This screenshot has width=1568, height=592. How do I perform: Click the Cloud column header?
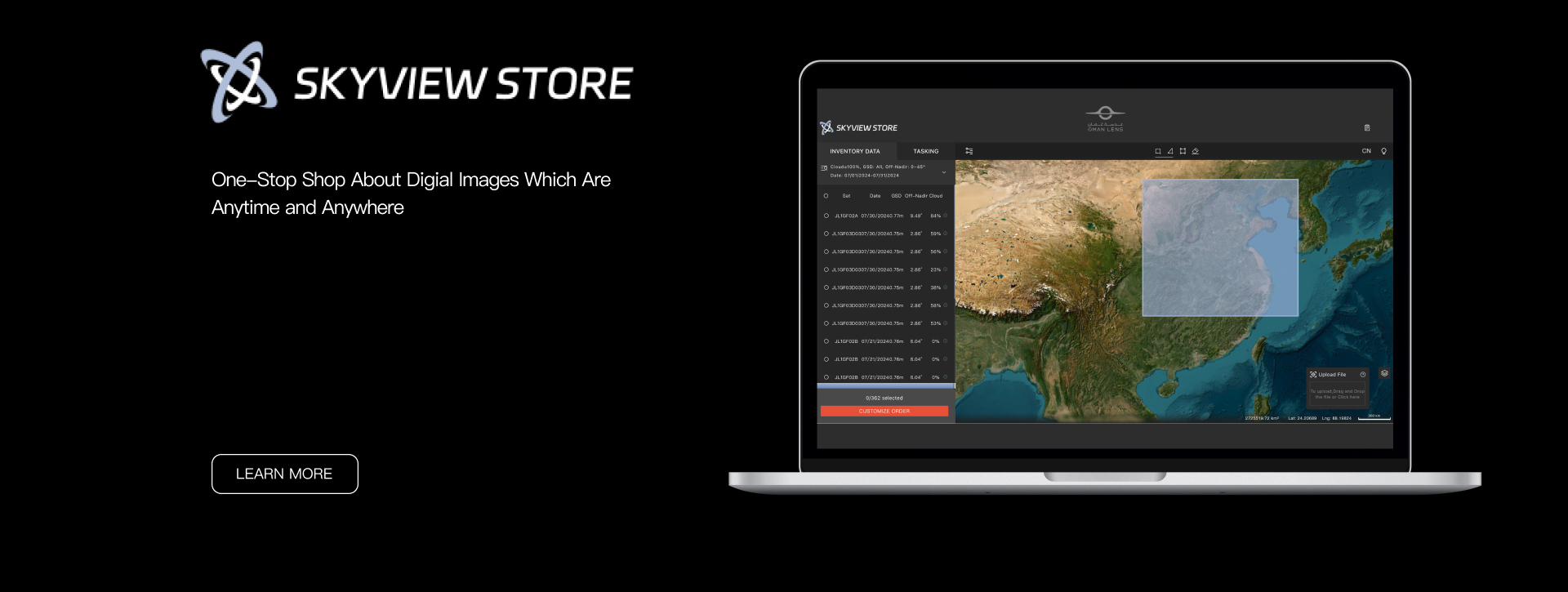(x=936, y=196)
